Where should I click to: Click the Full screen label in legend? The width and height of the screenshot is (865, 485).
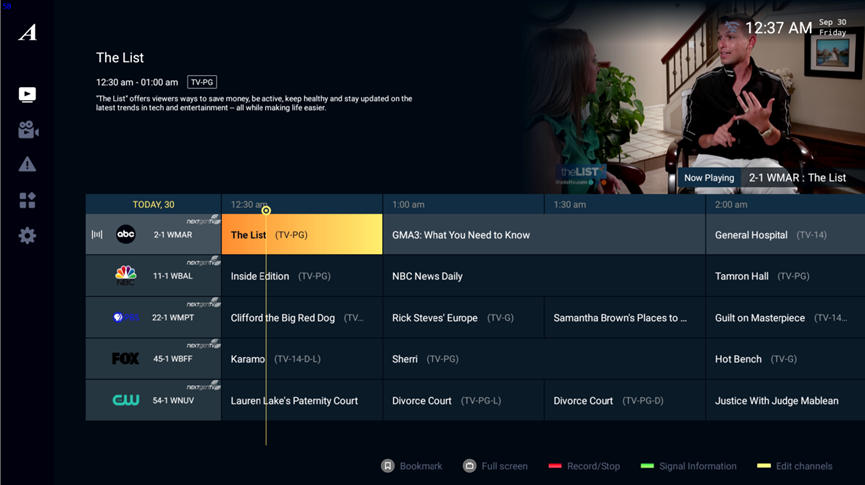click(x=504, y=466)
